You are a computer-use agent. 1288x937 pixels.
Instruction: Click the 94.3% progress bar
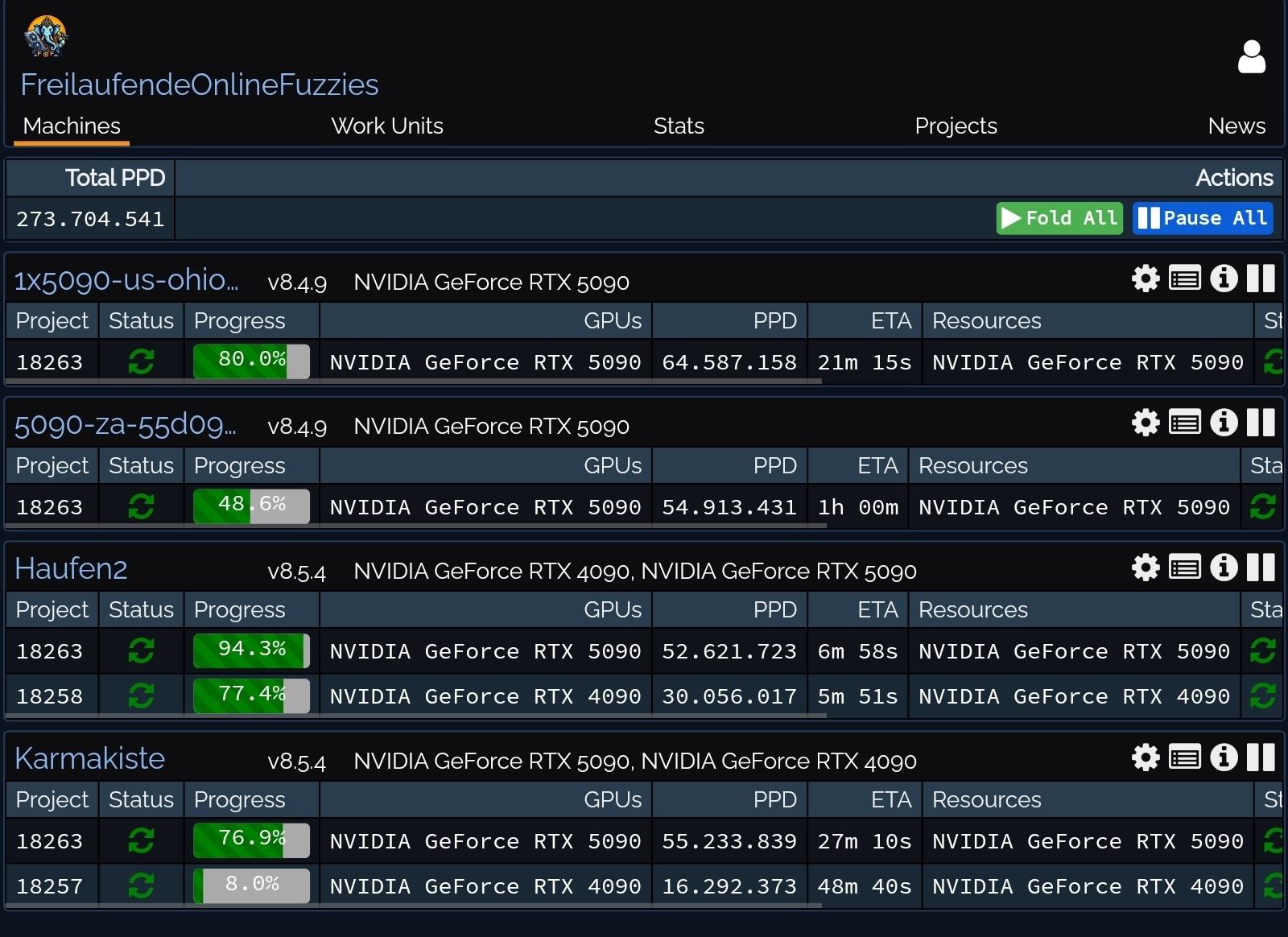251,650
